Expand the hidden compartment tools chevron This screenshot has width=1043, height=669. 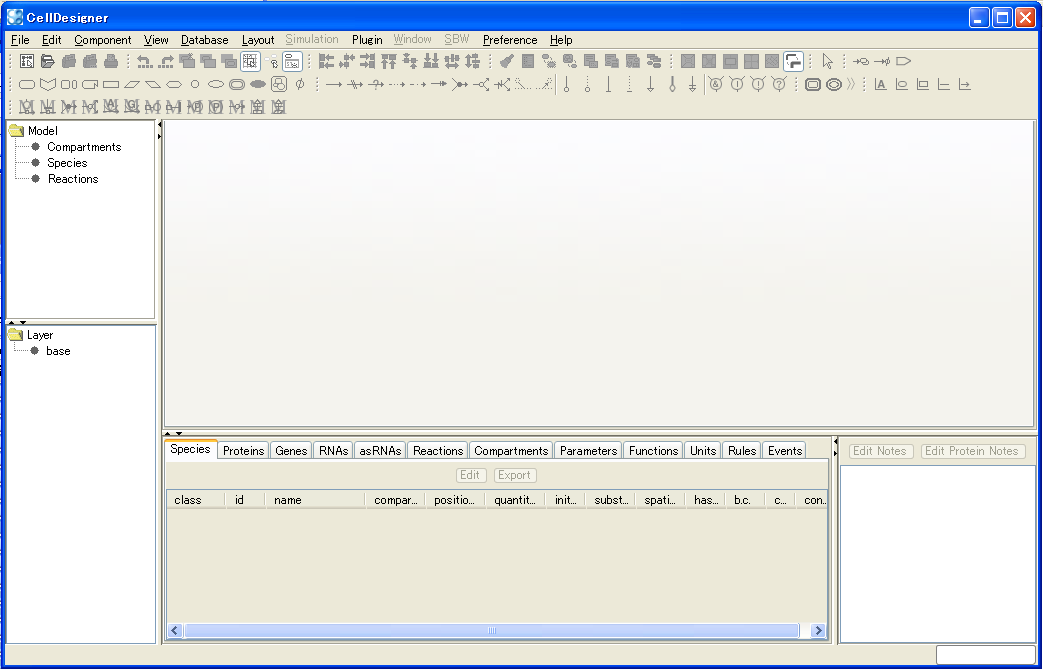(851, 84)
